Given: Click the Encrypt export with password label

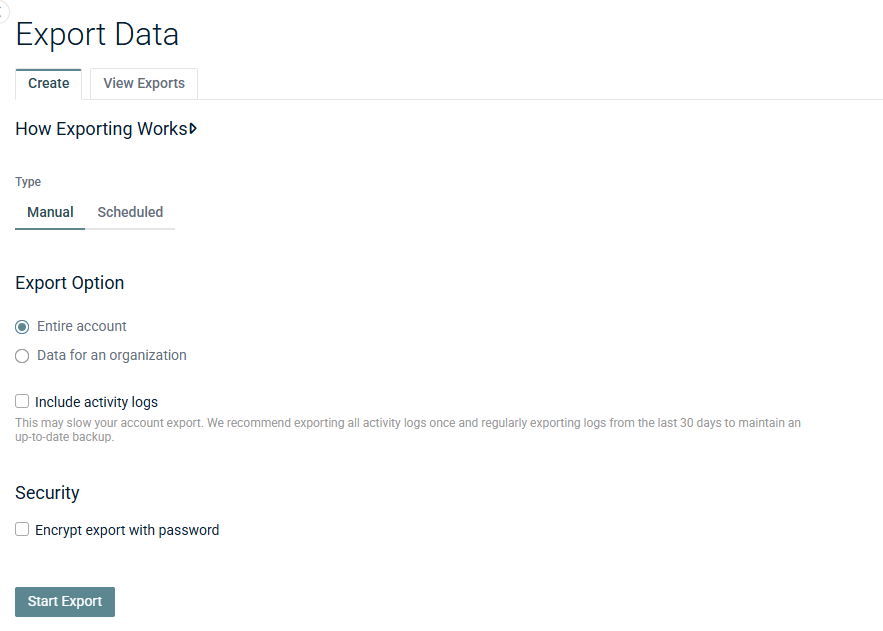Looking at the screenshot, I should pos(127,530).
